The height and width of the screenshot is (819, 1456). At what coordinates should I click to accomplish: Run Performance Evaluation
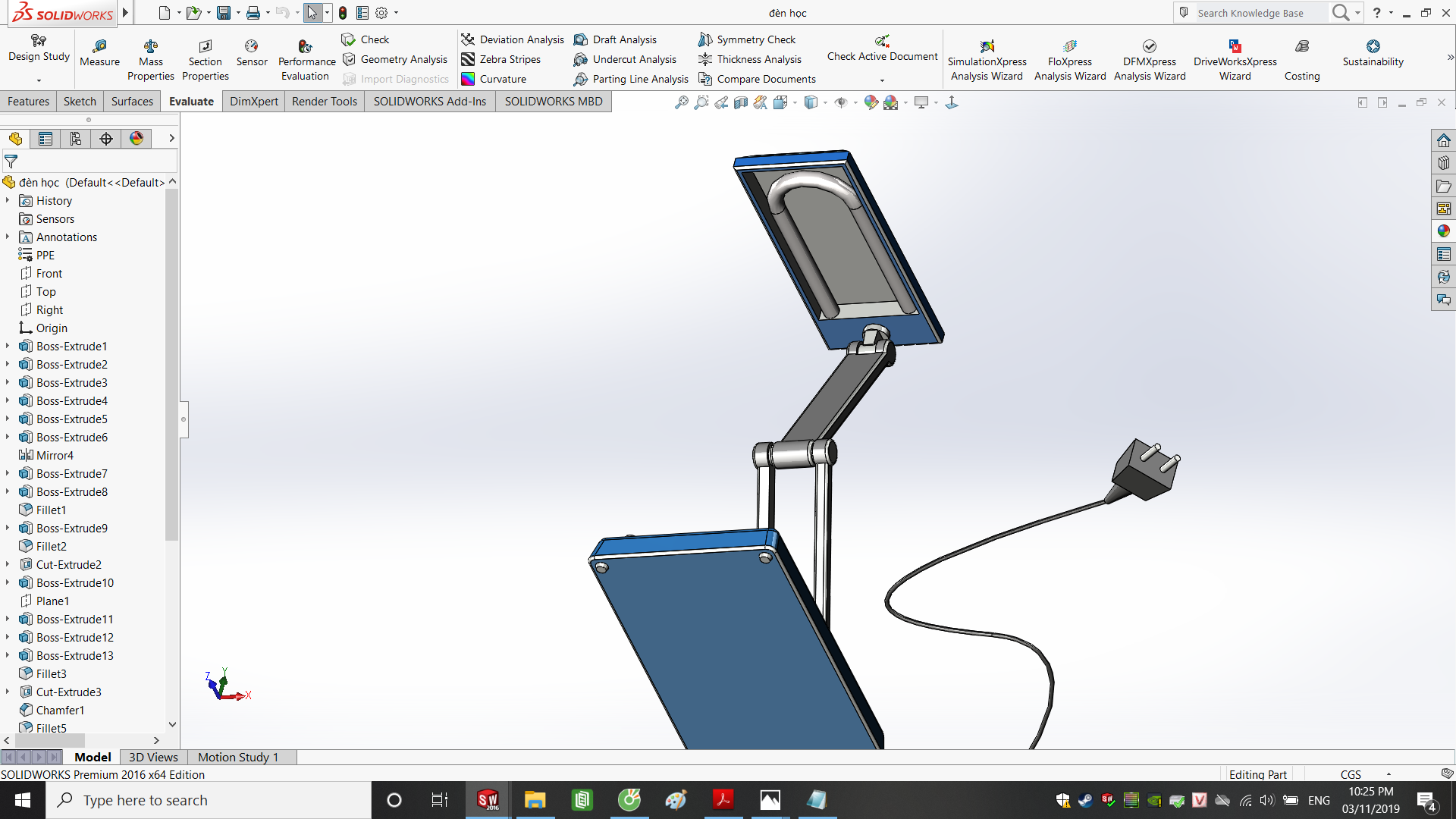306,60
